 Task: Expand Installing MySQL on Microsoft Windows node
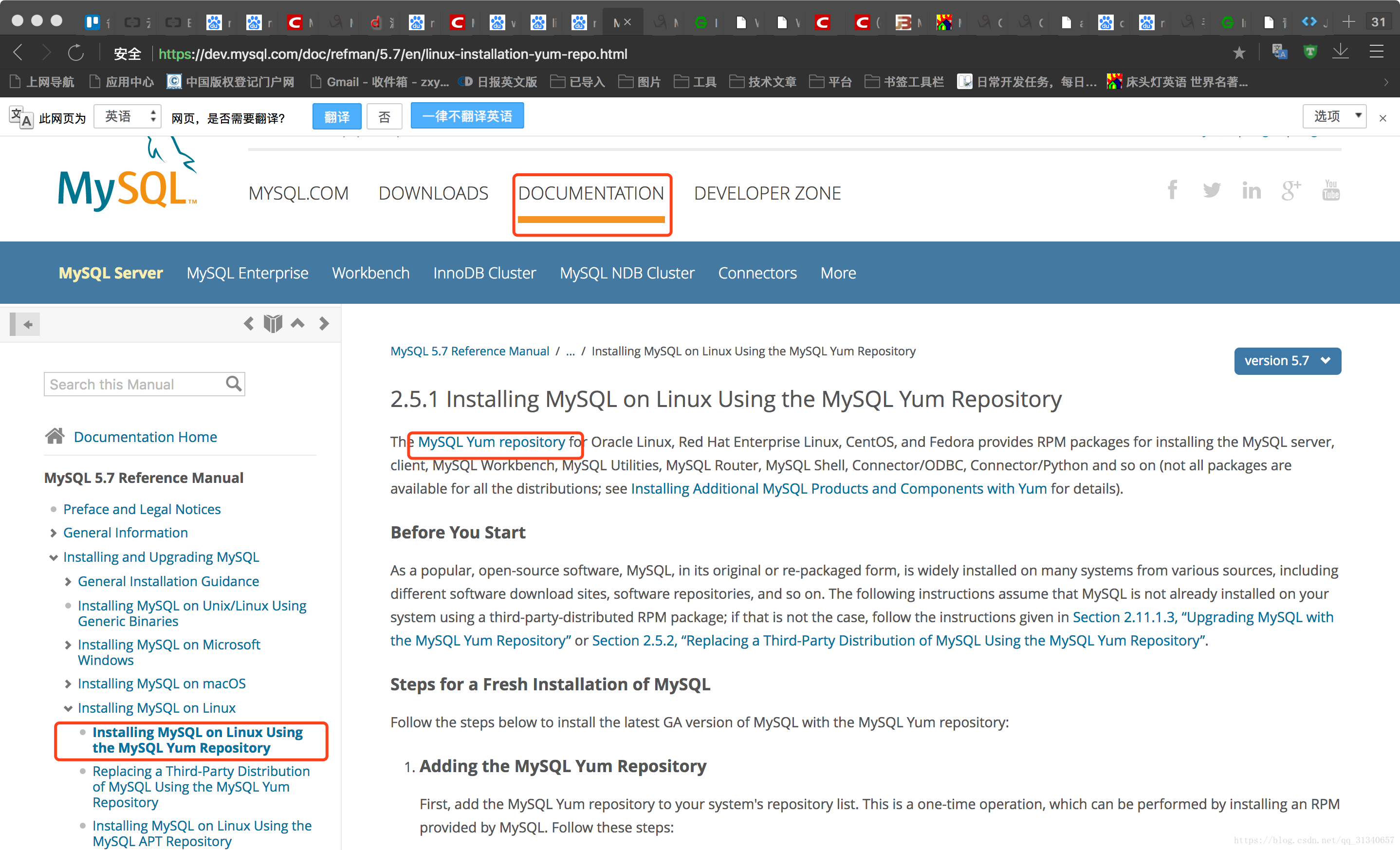68,645
